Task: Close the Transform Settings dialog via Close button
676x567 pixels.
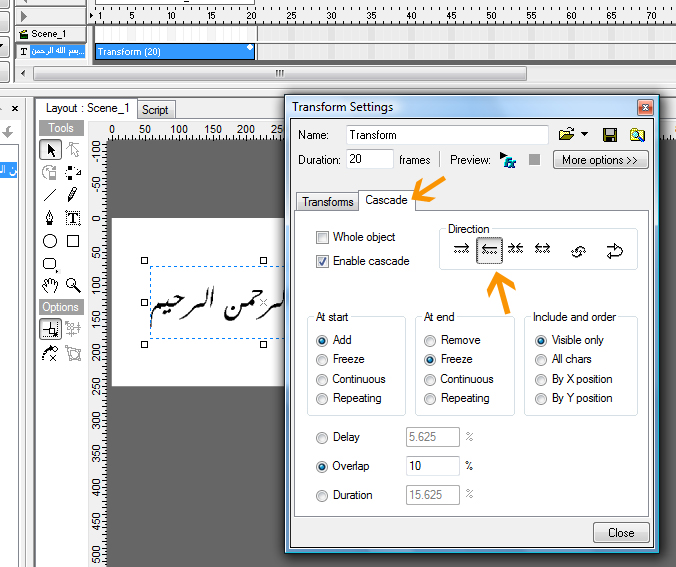Action: 620,532
